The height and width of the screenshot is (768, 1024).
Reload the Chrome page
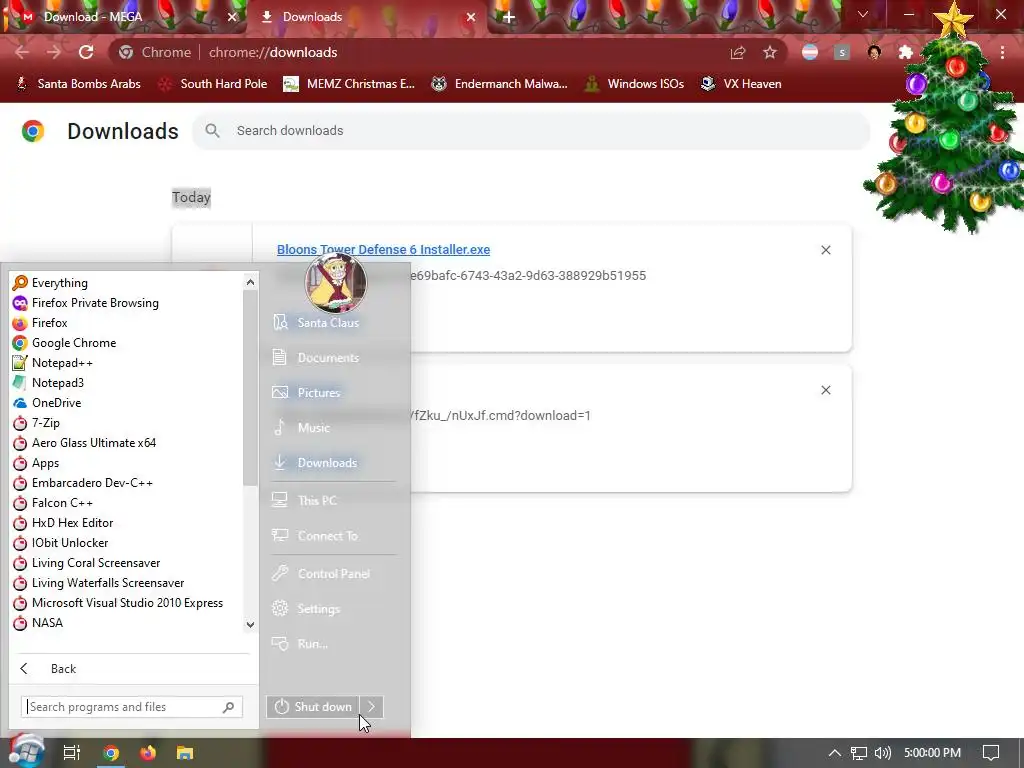[x=86, y=52]
